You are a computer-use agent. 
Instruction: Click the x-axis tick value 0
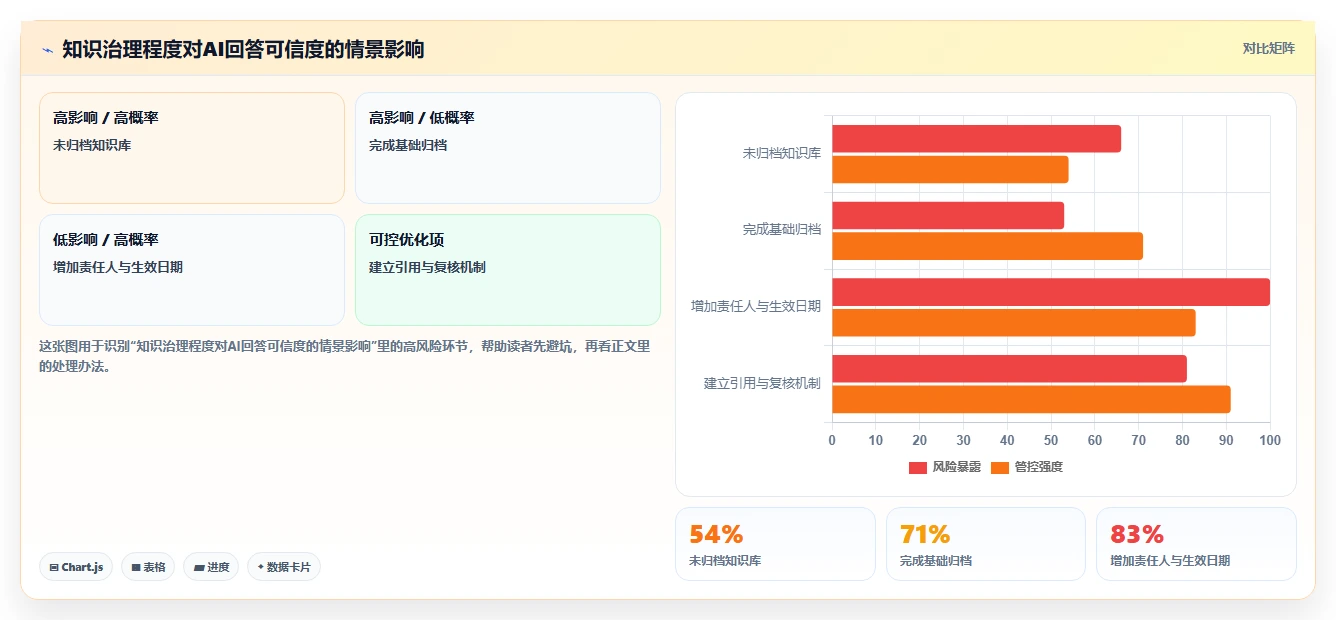click(x=832, y=441)
